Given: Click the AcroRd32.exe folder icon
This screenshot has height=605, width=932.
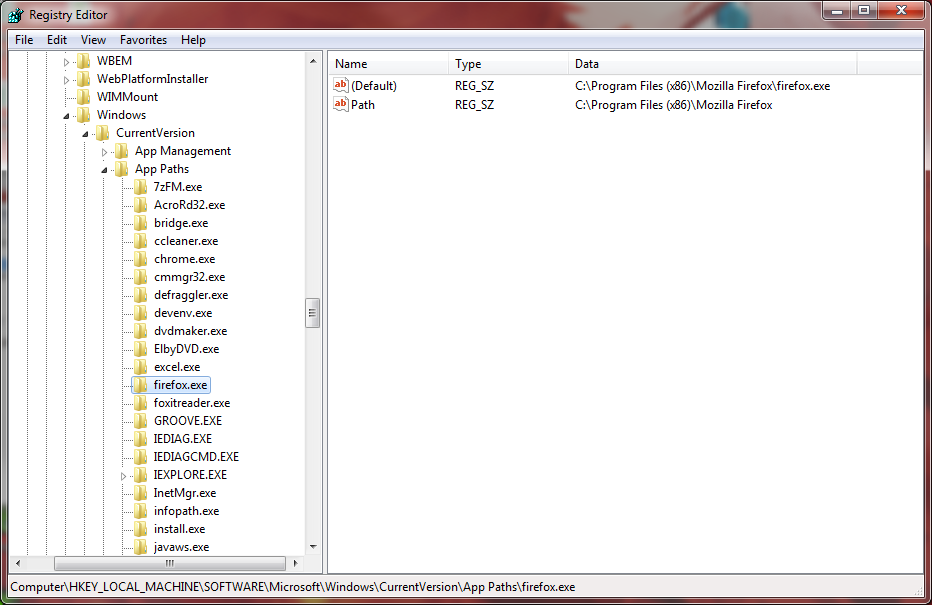Looking at the screenshot, I should (x=141, y=205).
